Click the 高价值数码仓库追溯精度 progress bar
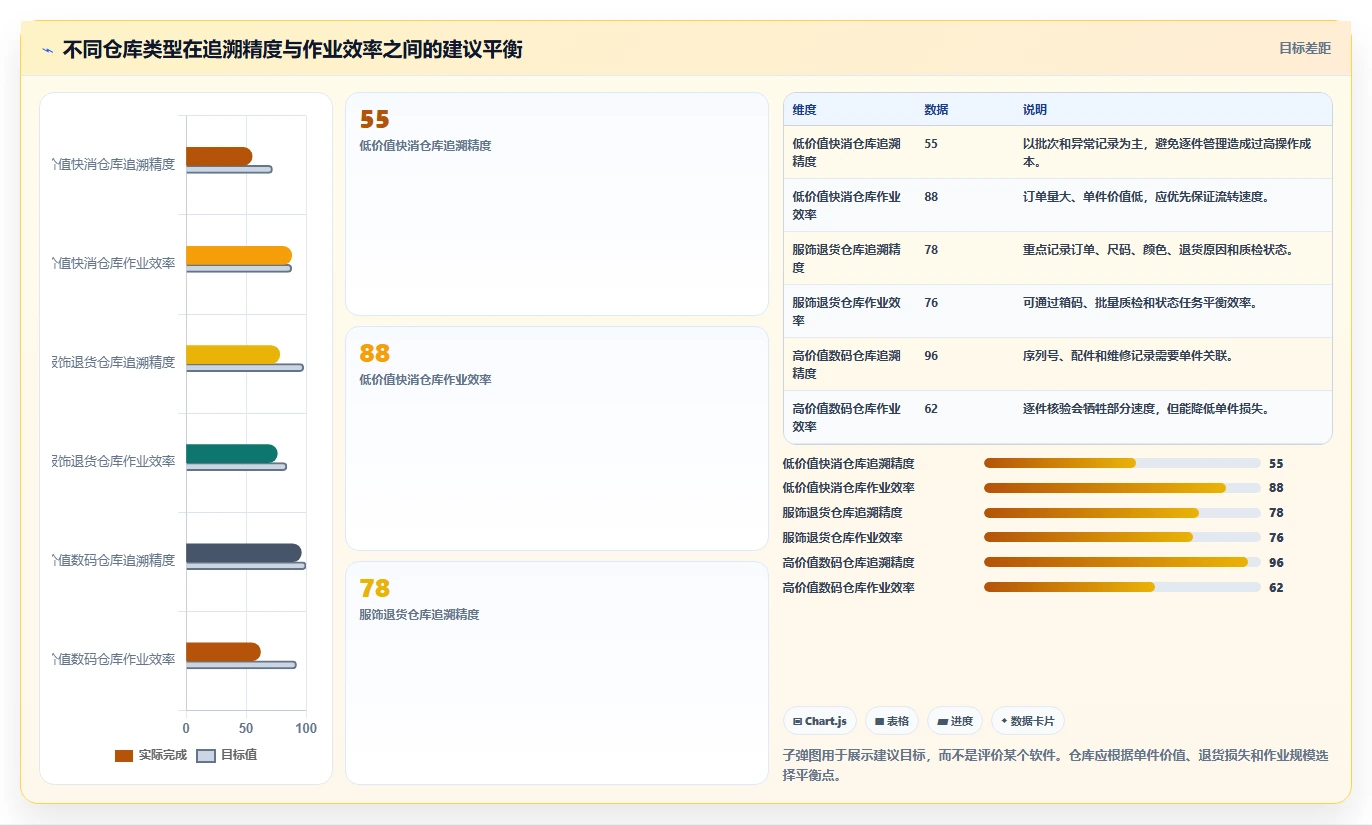The image size is (1372, 825). (1122, 562)
